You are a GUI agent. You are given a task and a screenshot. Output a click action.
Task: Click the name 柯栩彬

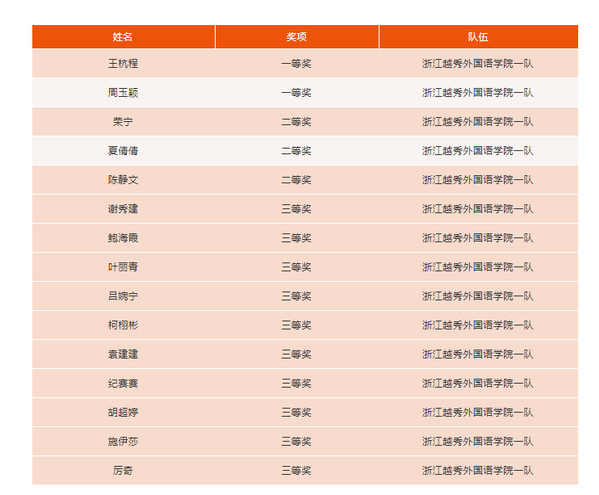pyautogui.click(x=123, y=325)
